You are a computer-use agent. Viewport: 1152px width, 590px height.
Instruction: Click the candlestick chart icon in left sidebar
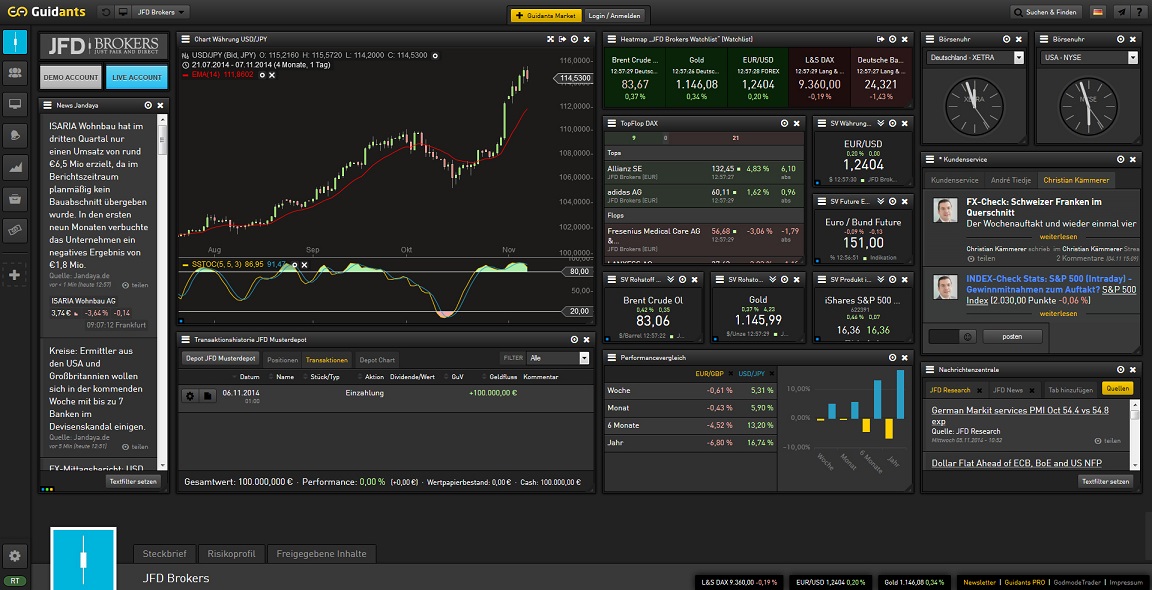pos(15,41)
